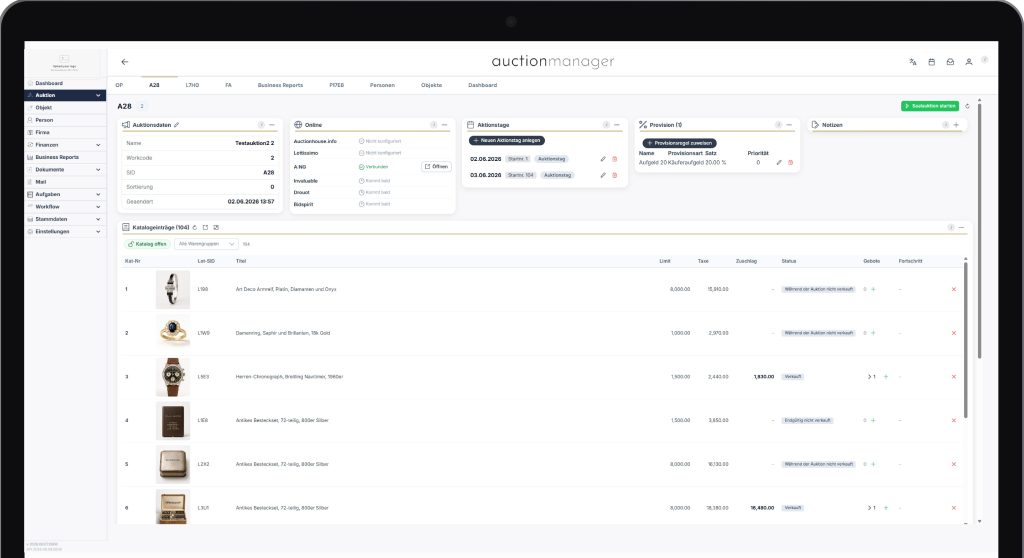Screen dimensions: 1024x558
Task: Switch to the Personen tab
Action: (x=382, y=86)
